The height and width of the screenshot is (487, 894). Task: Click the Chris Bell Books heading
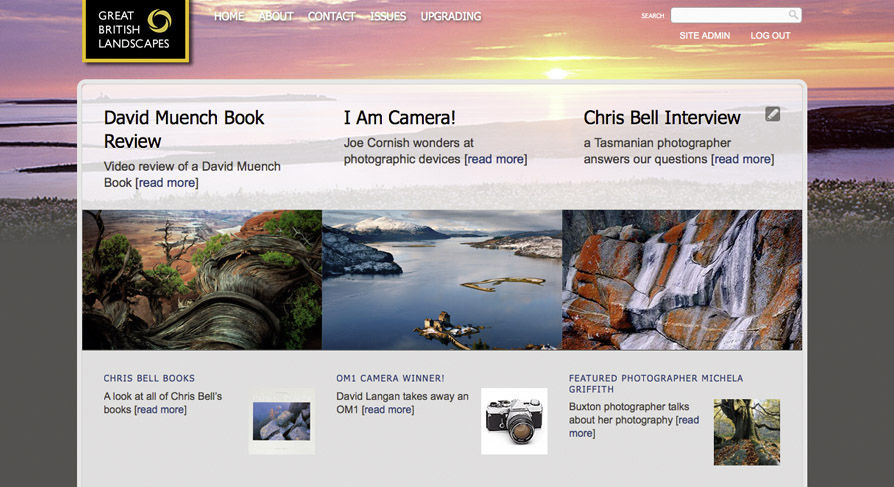[149, 379]
